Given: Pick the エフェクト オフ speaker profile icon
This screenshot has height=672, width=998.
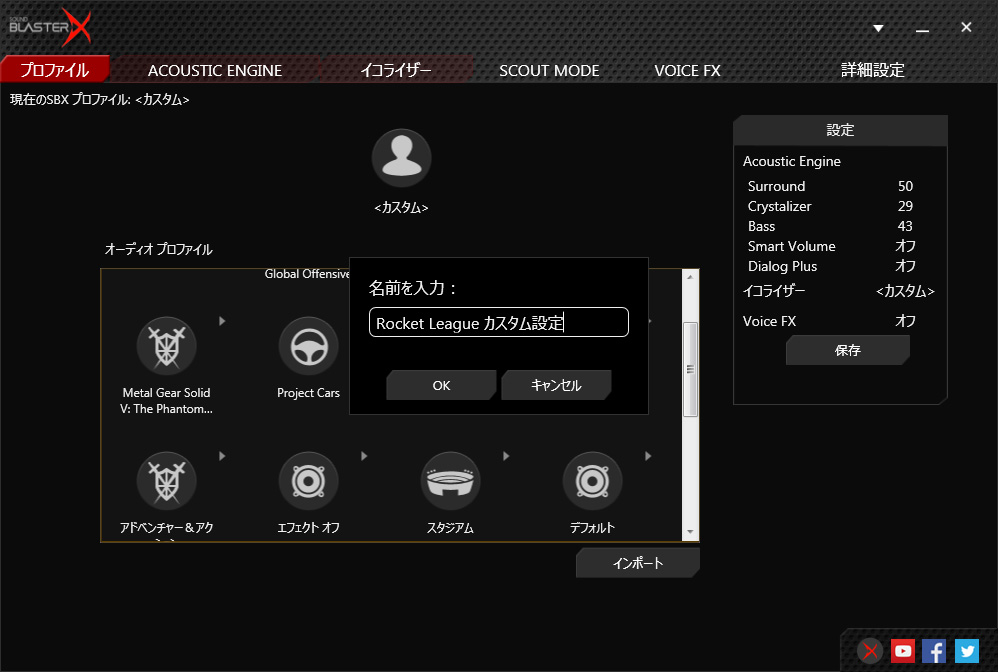Looking at the screenshot, I should [x=308, y=482].
